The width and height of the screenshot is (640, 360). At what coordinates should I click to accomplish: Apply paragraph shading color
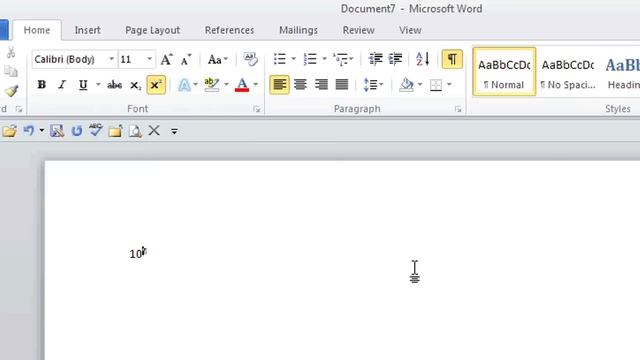[407, 85]
